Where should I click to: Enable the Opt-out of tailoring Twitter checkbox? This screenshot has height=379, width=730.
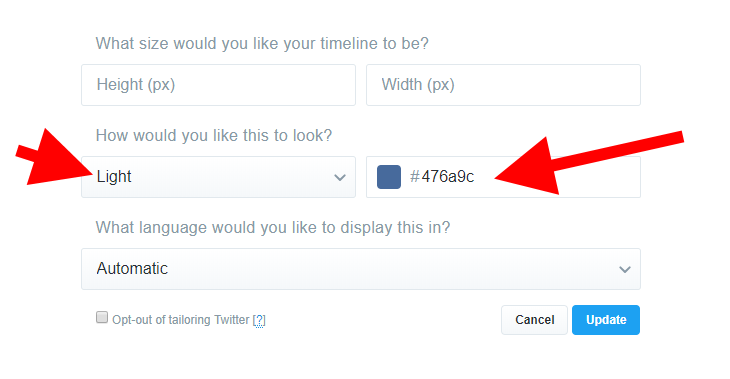[102, 318]
